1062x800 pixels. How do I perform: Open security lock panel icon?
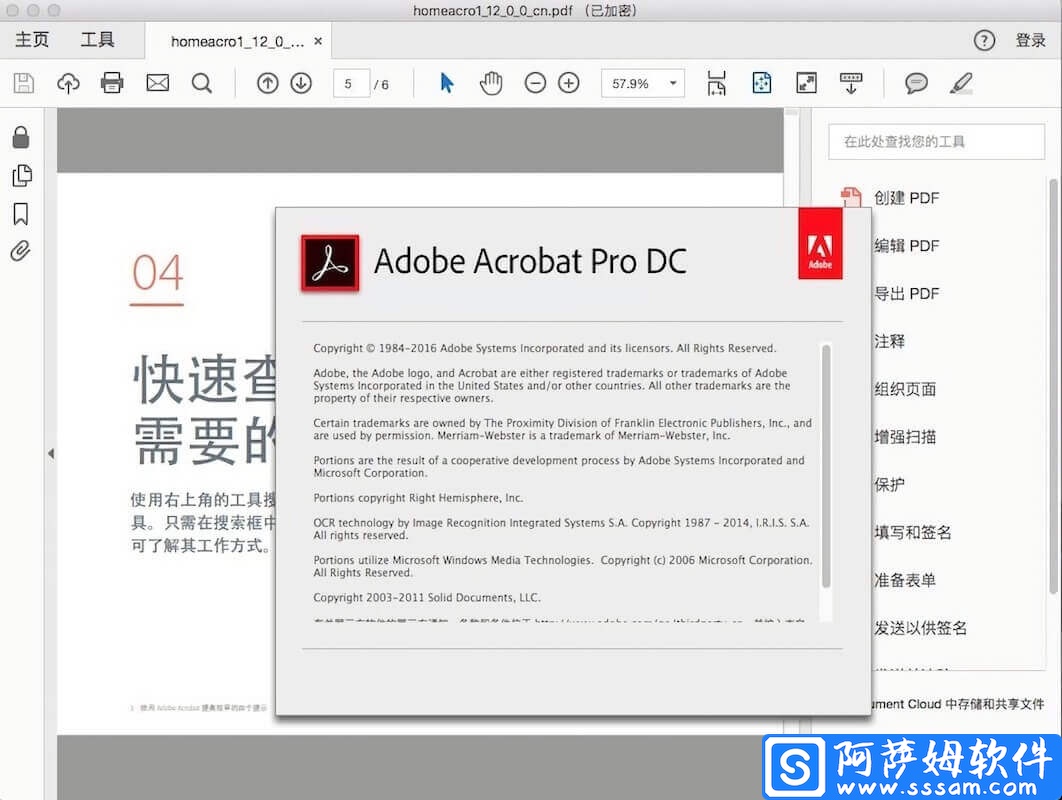coord(21,137)
